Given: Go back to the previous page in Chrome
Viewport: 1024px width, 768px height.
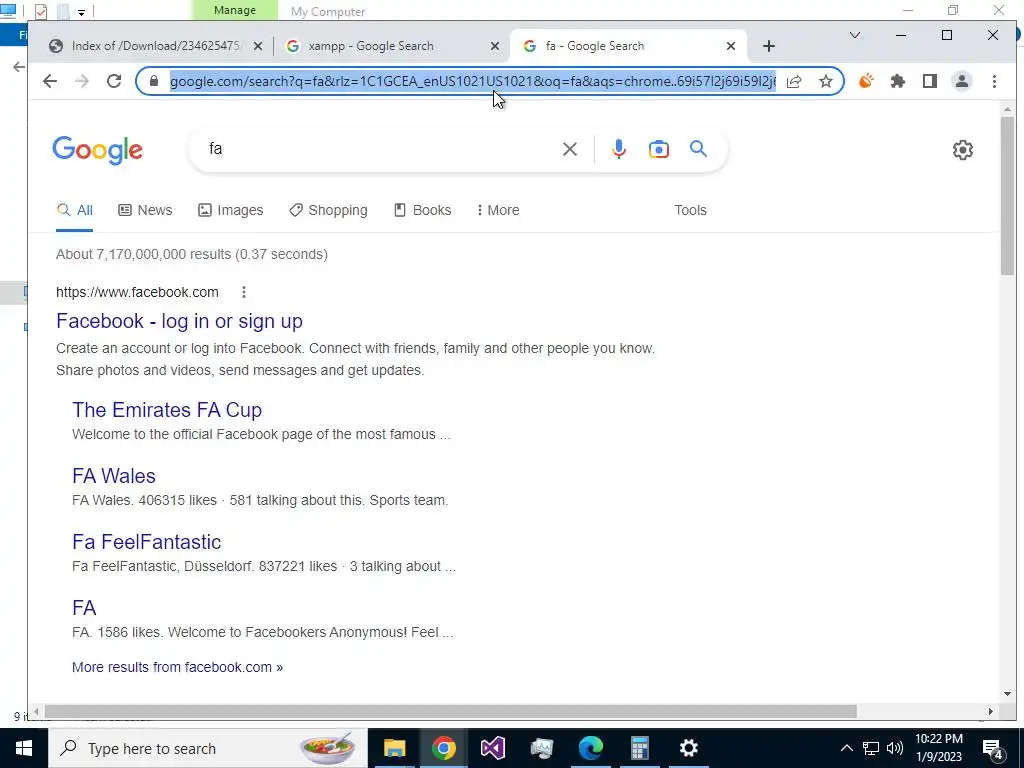Looking at the screenshot, I should (x=50, y=81).
